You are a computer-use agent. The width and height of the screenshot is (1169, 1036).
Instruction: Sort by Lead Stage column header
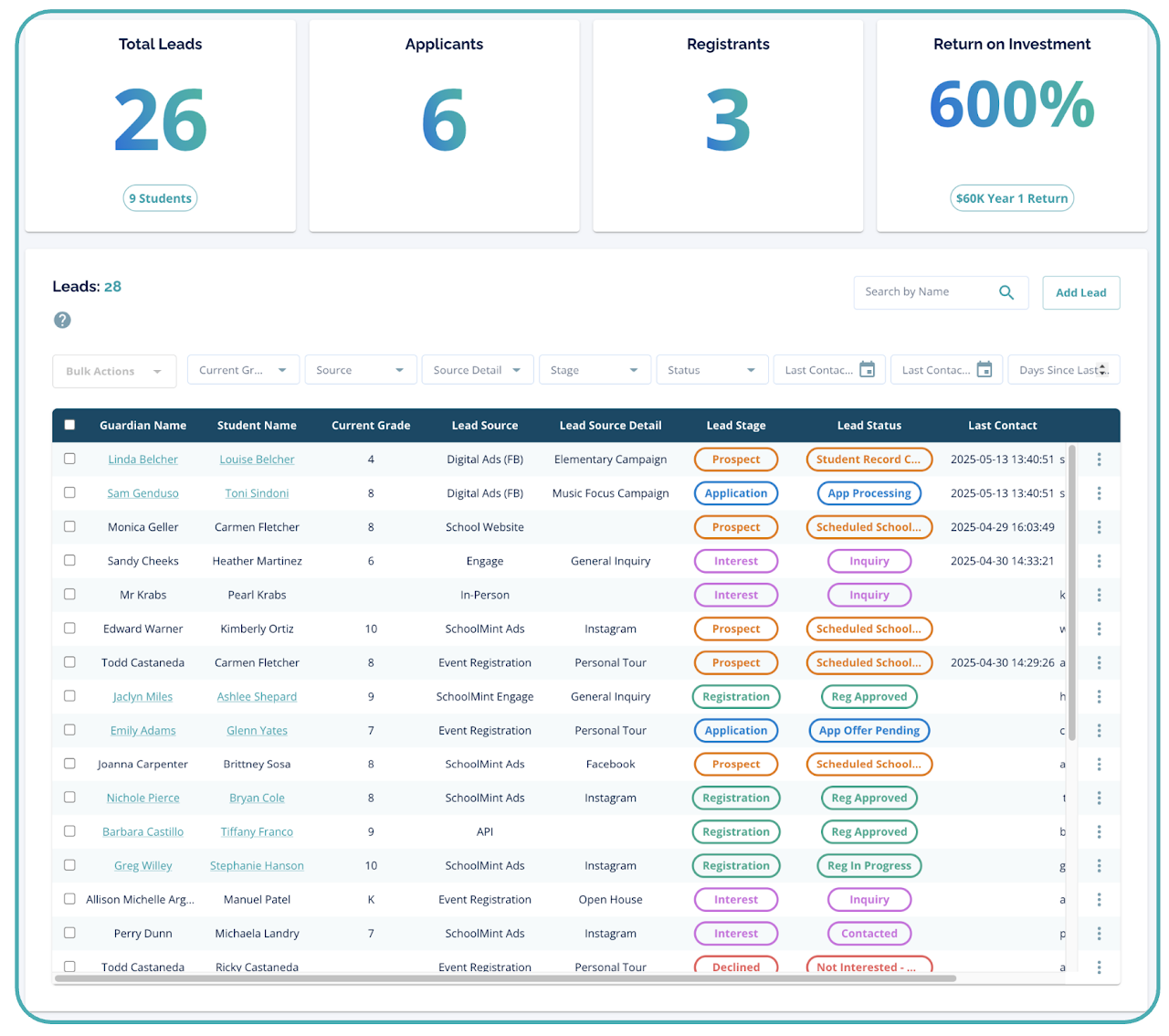click(x=735, y=426)
